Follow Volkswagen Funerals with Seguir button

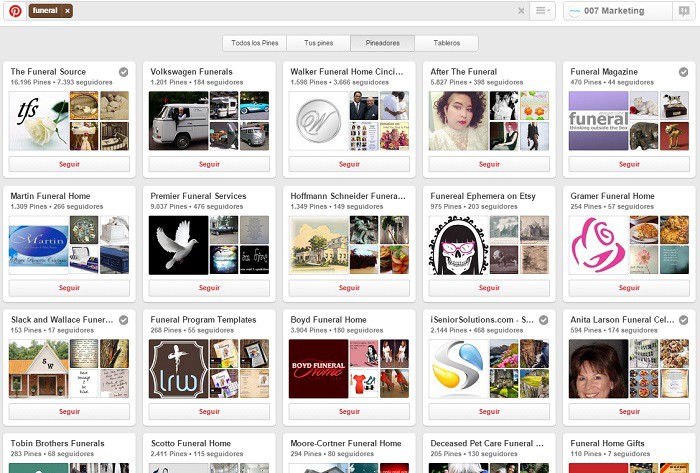[209, 164]
